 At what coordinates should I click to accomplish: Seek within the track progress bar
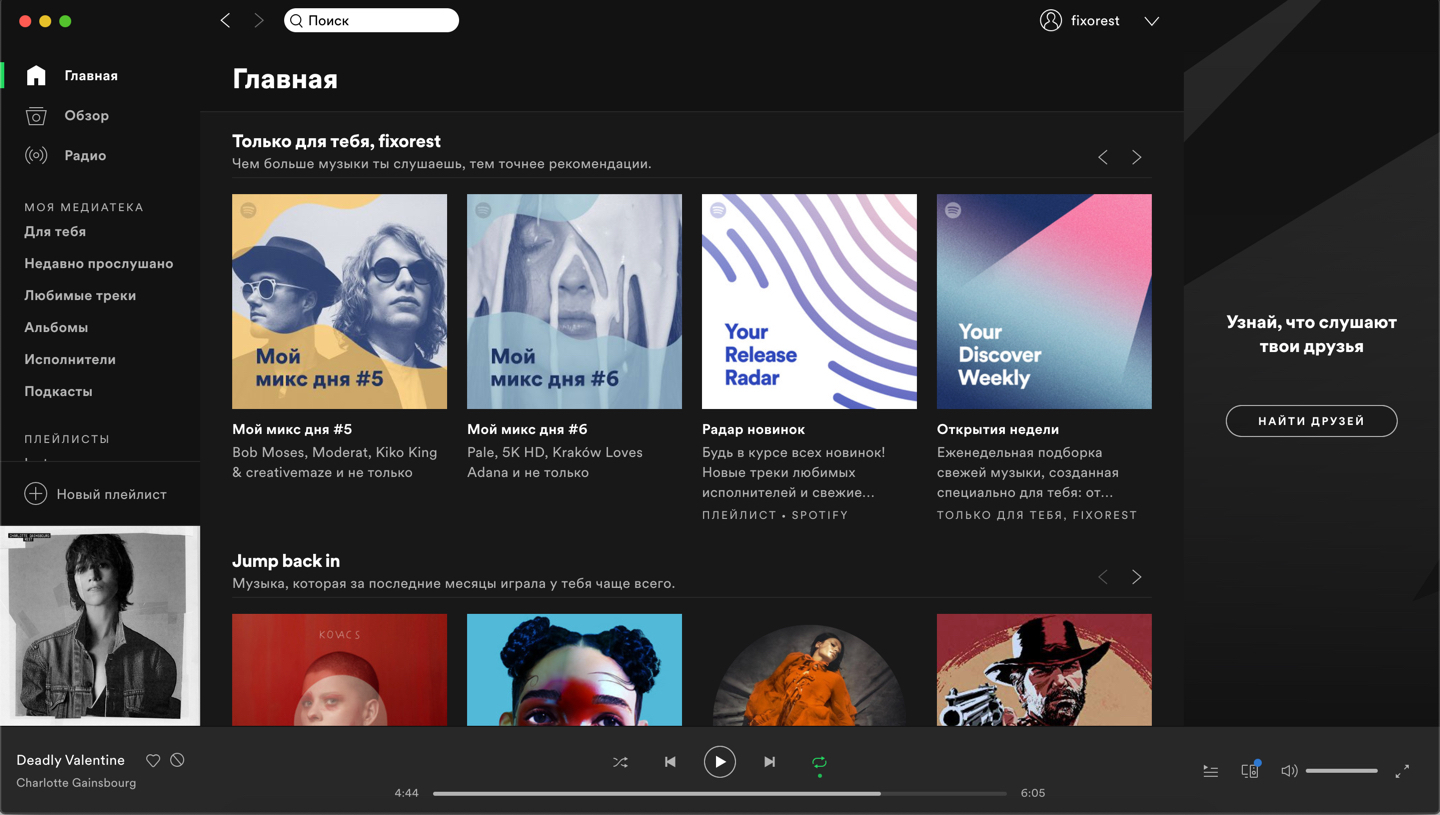tap(719, 793)
